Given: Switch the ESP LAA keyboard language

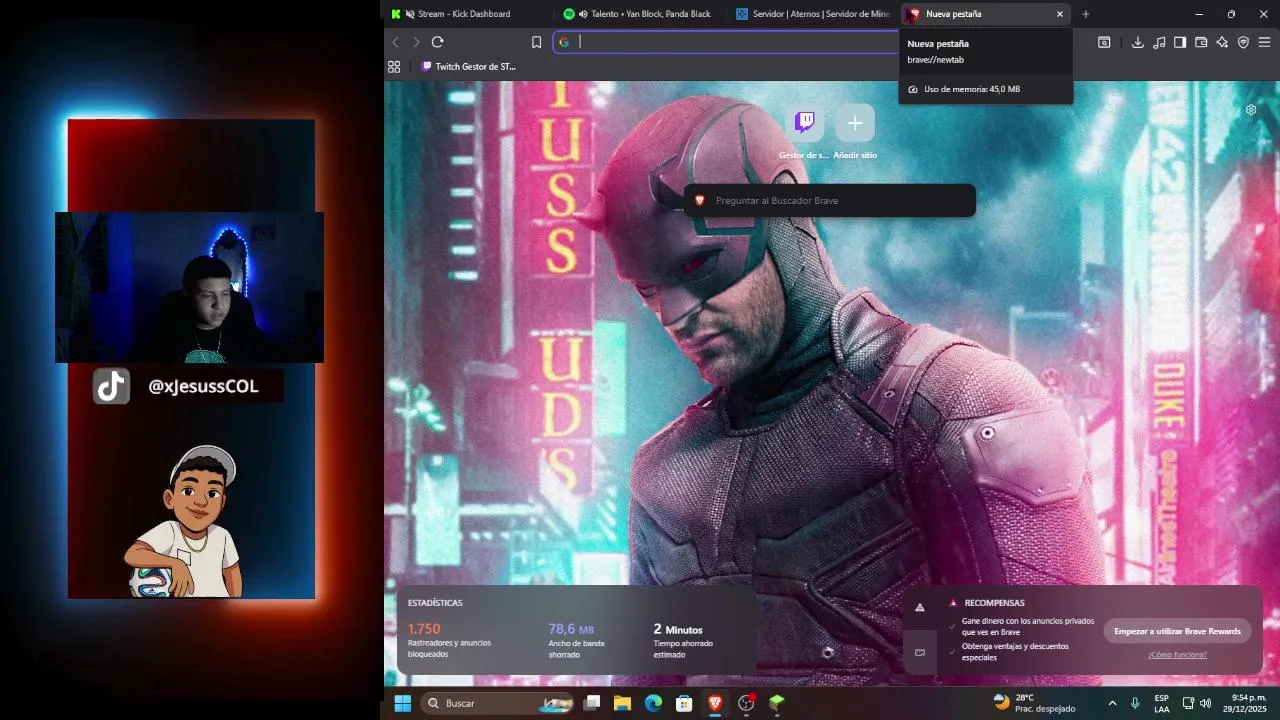Looking at the screenshot, I should click(x=1162, y=703).
